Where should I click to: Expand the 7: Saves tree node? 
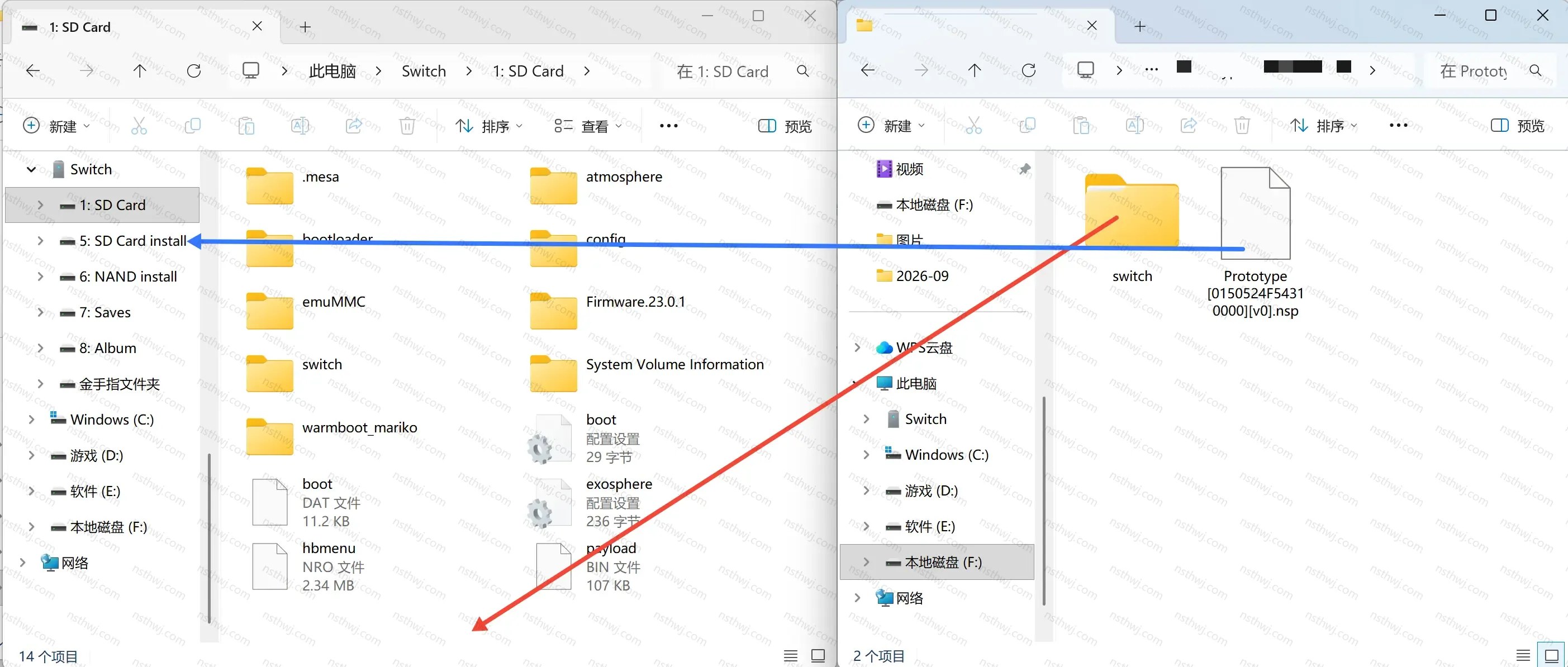coord(40,312)
